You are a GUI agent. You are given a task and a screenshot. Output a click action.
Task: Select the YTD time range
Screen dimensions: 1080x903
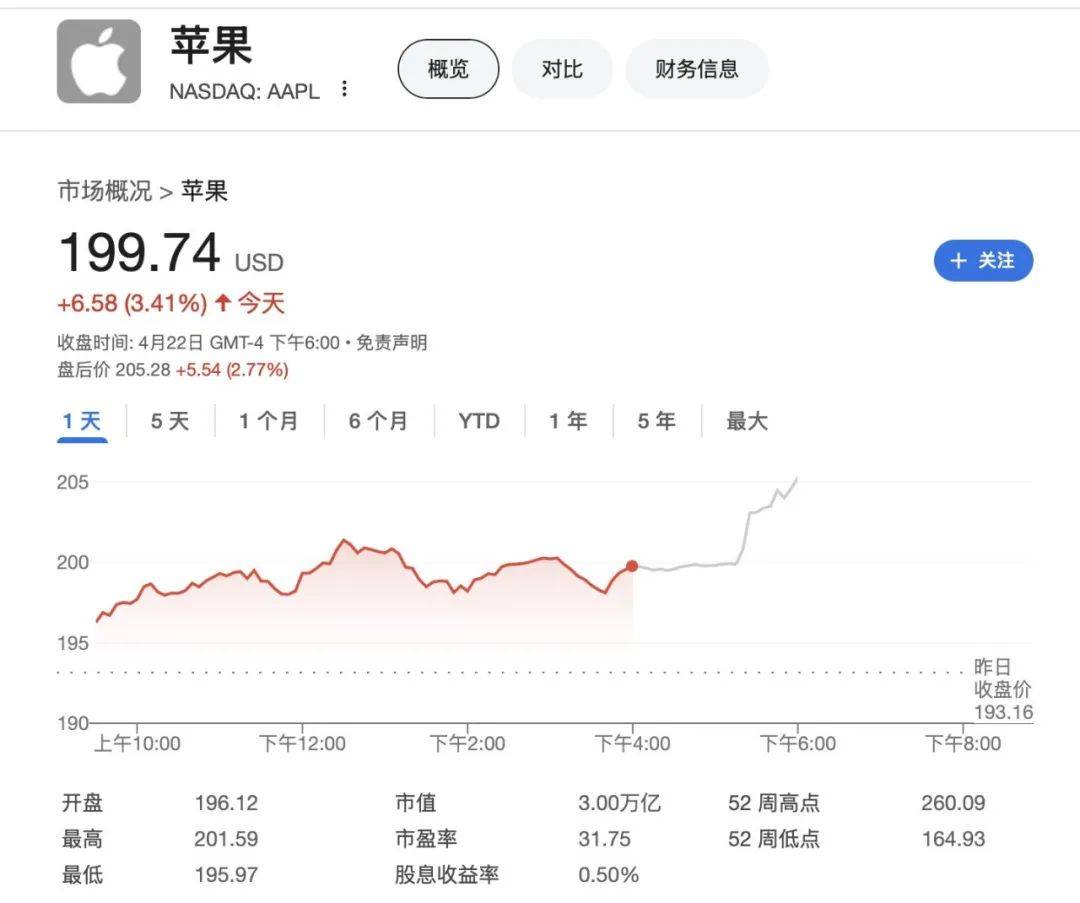coord(479,421)
